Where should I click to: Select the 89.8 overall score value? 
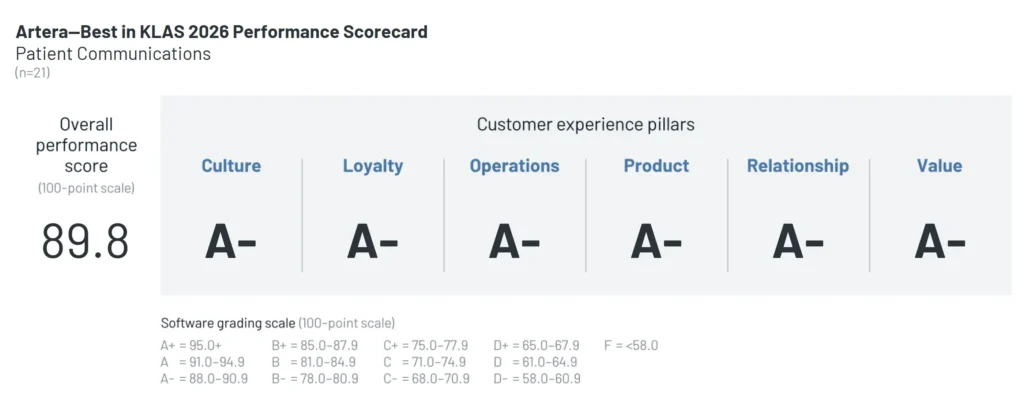85,241
